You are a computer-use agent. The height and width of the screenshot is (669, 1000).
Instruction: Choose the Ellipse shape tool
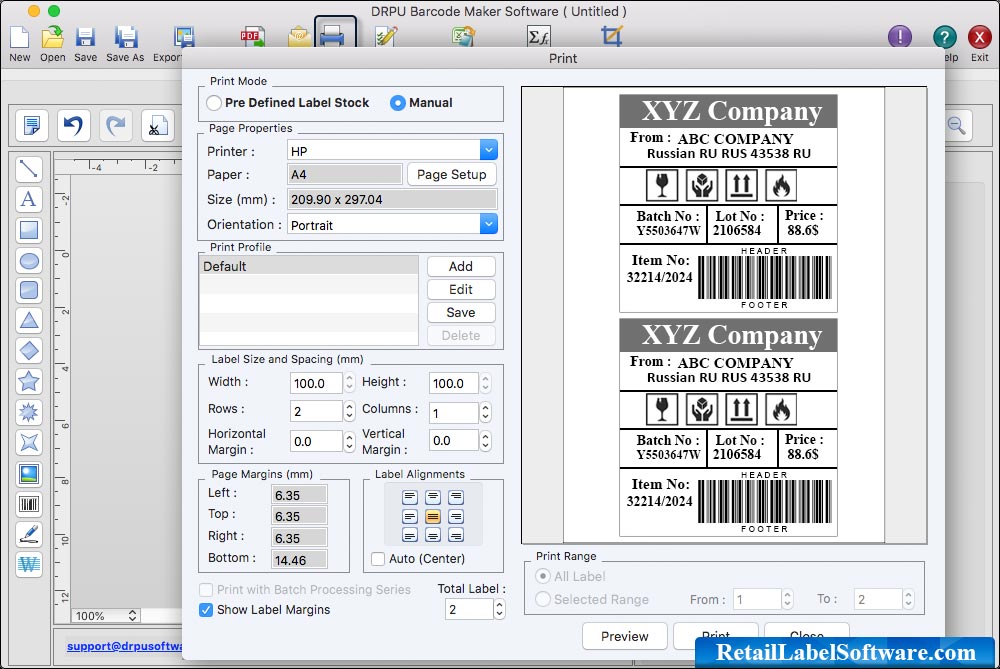coord(29,261)
